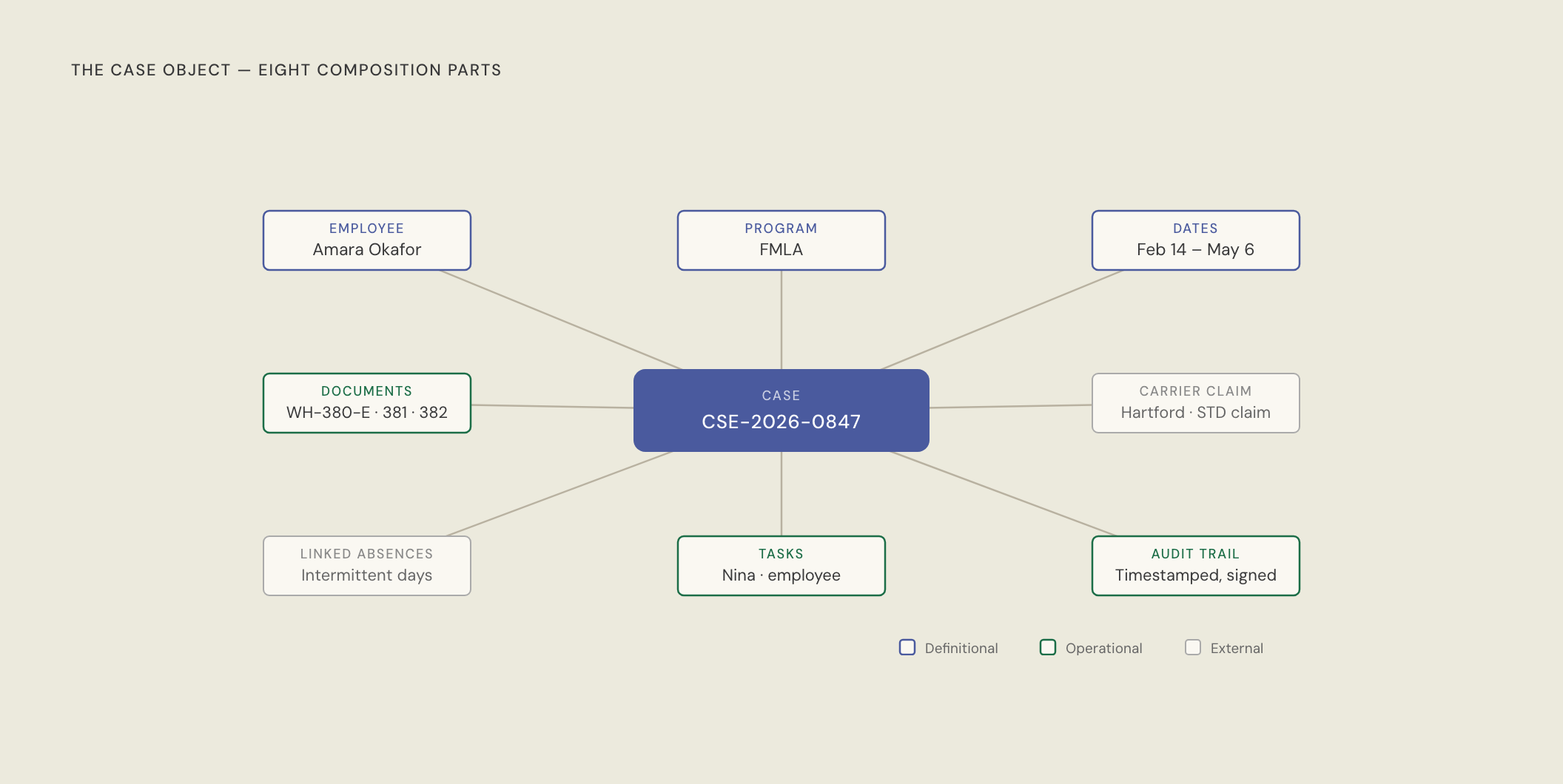Toggle the gray External legend square
The width and height of the screenshot is (1563, 784).
click(1192, 647)
